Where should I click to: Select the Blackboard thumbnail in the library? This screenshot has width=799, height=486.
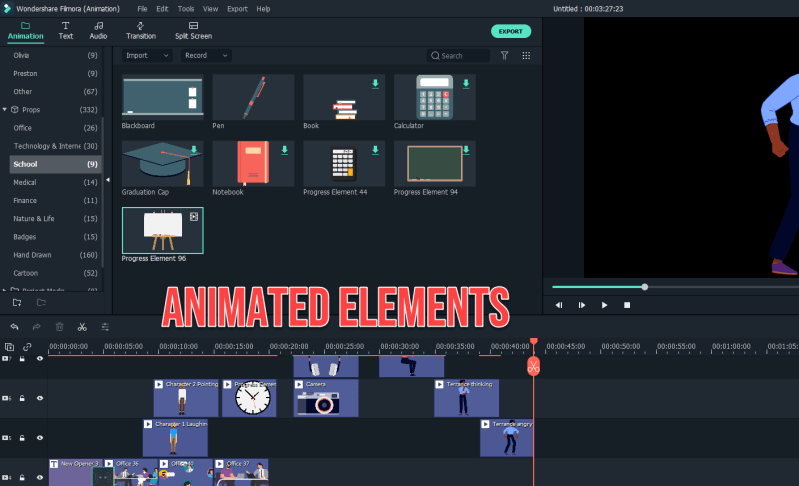click(162, 98)
